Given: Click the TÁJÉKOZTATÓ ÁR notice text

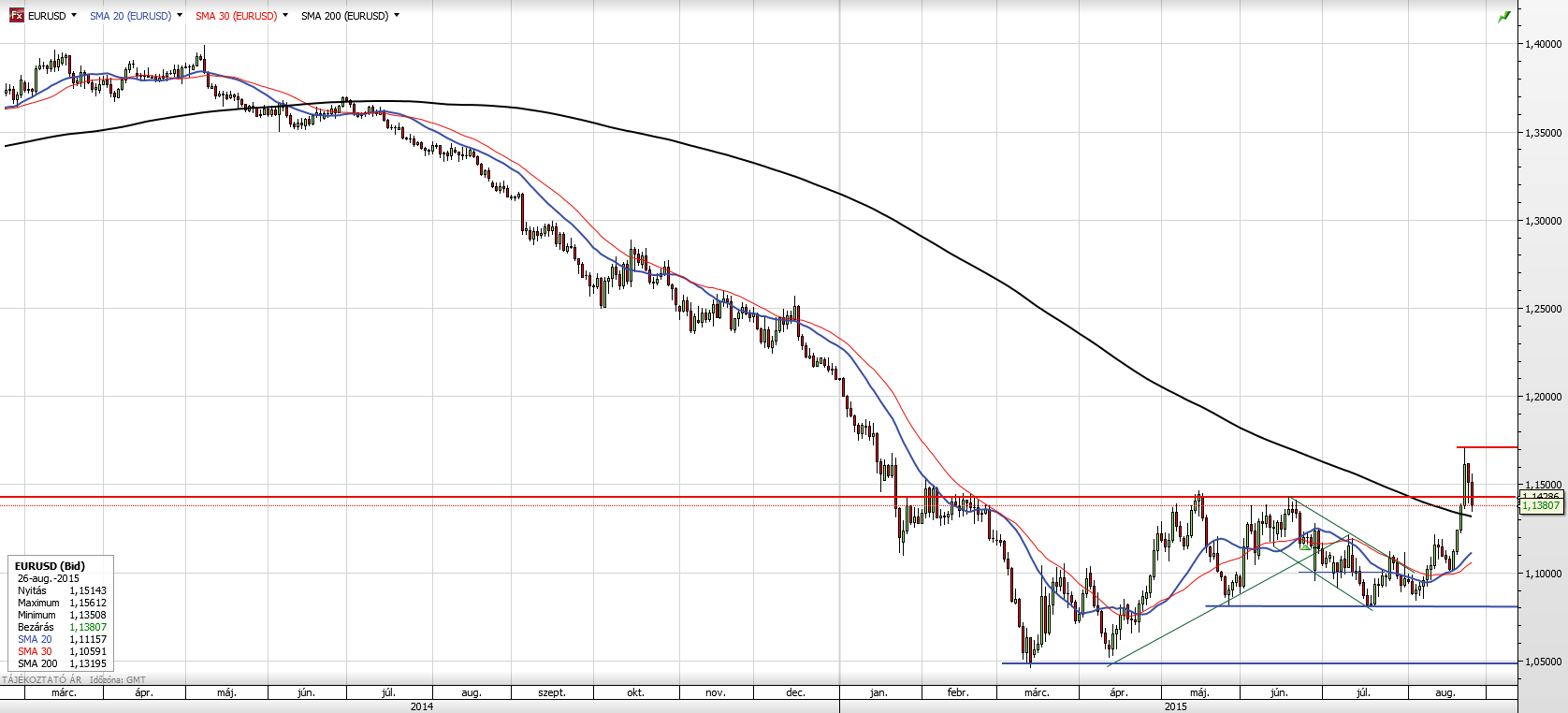Looking at the screenshot, I should (41, 679).
